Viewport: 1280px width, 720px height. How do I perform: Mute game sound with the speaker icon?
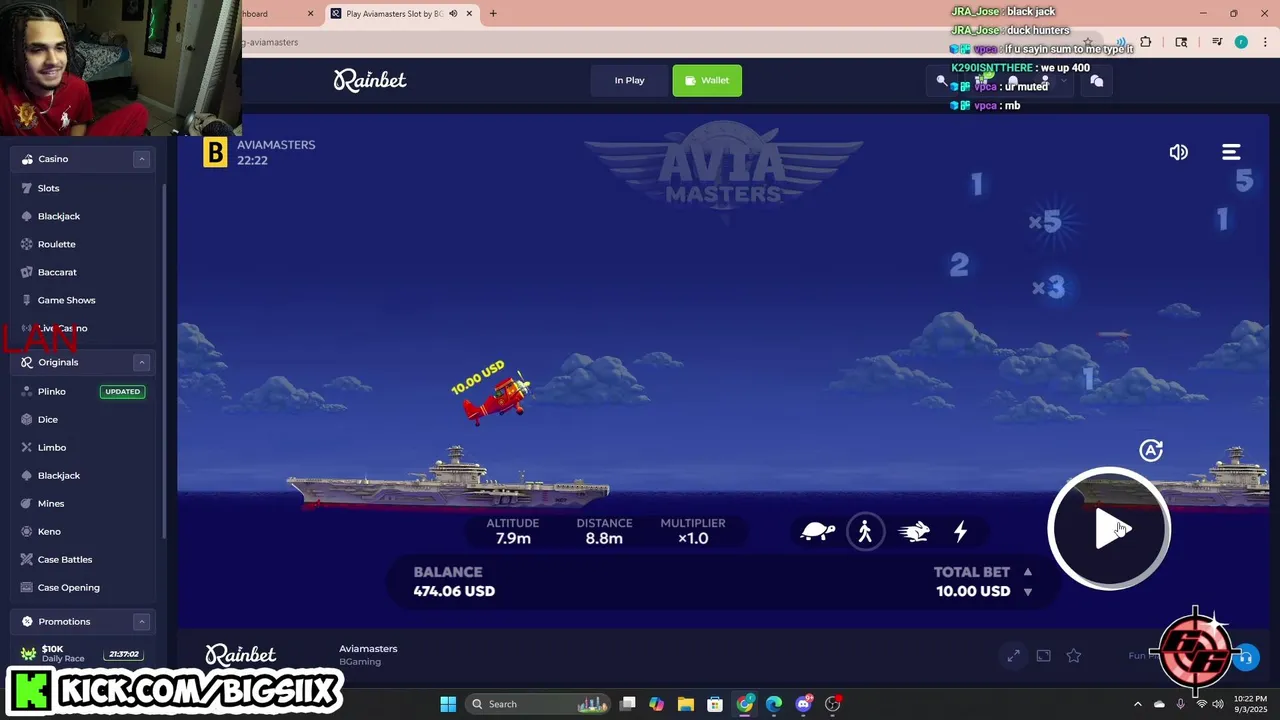[x=1179, y=152]
